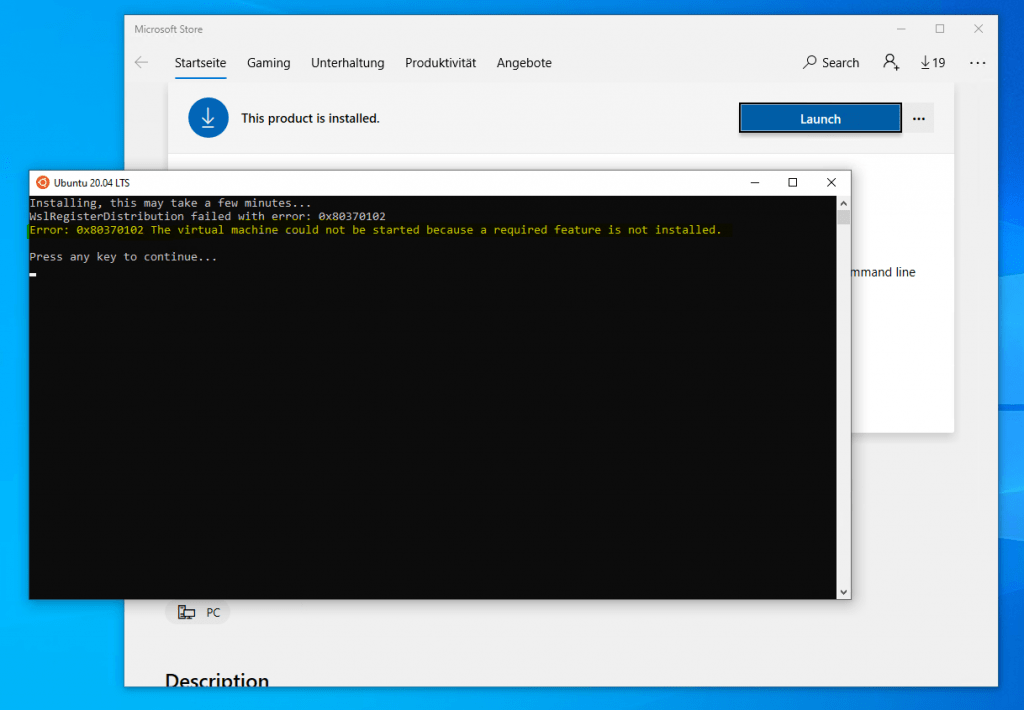1024x710 pixels.
Task: Minimize the Ubuntu 20.04 LTS window
Action: (755, 183)
